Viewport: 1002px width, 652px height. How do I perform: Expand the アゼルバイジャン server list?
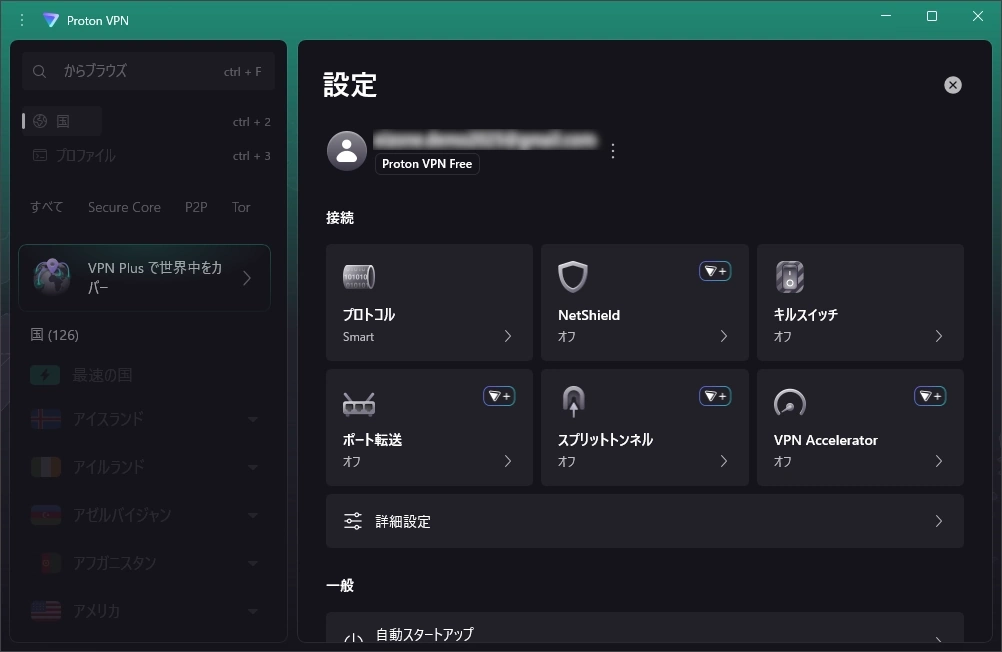253,516
